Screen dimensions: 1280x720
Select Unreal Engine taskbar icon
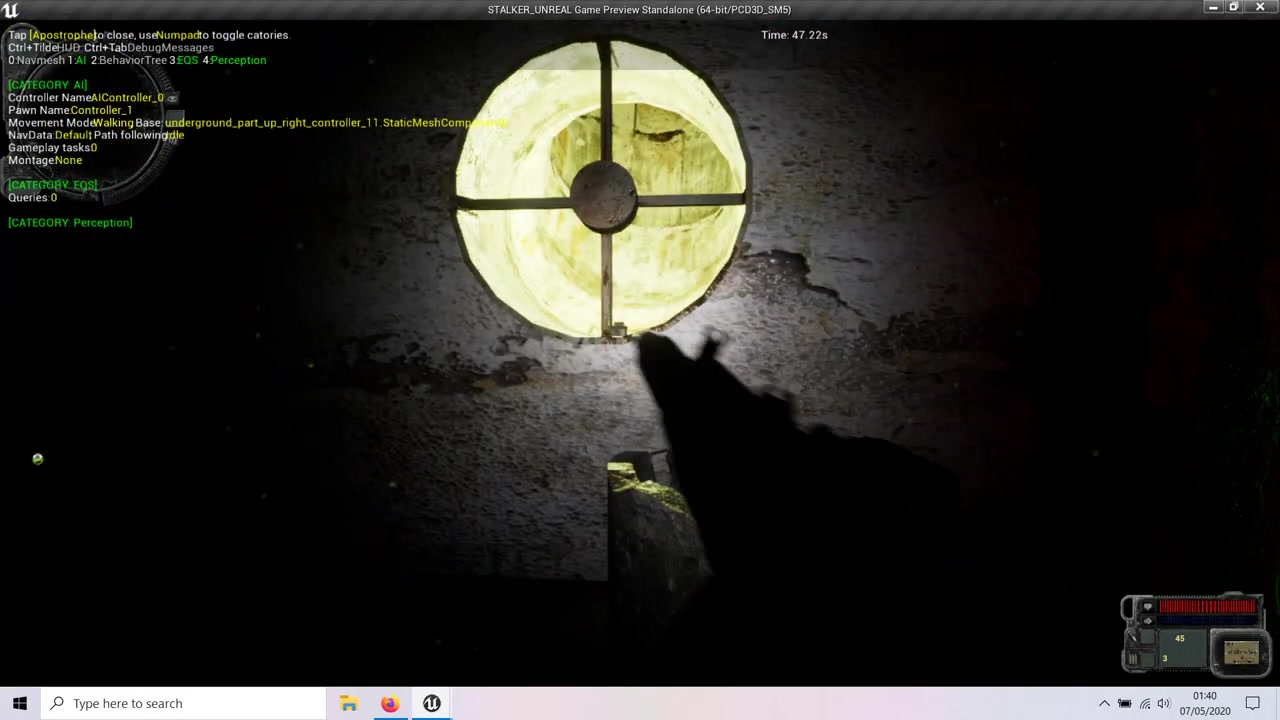point(431,703)
